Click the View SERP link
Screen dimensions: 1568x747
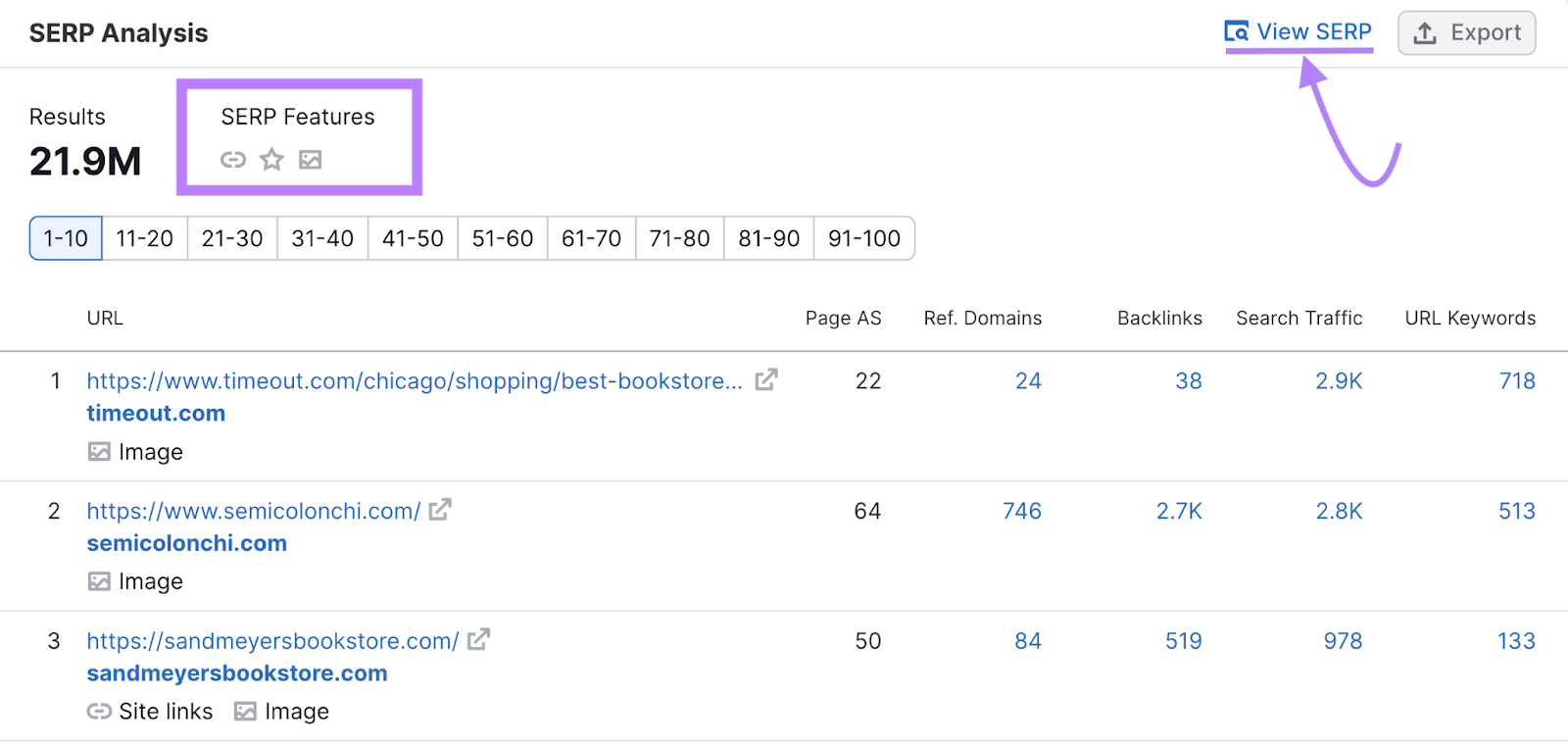(1298, 32)
